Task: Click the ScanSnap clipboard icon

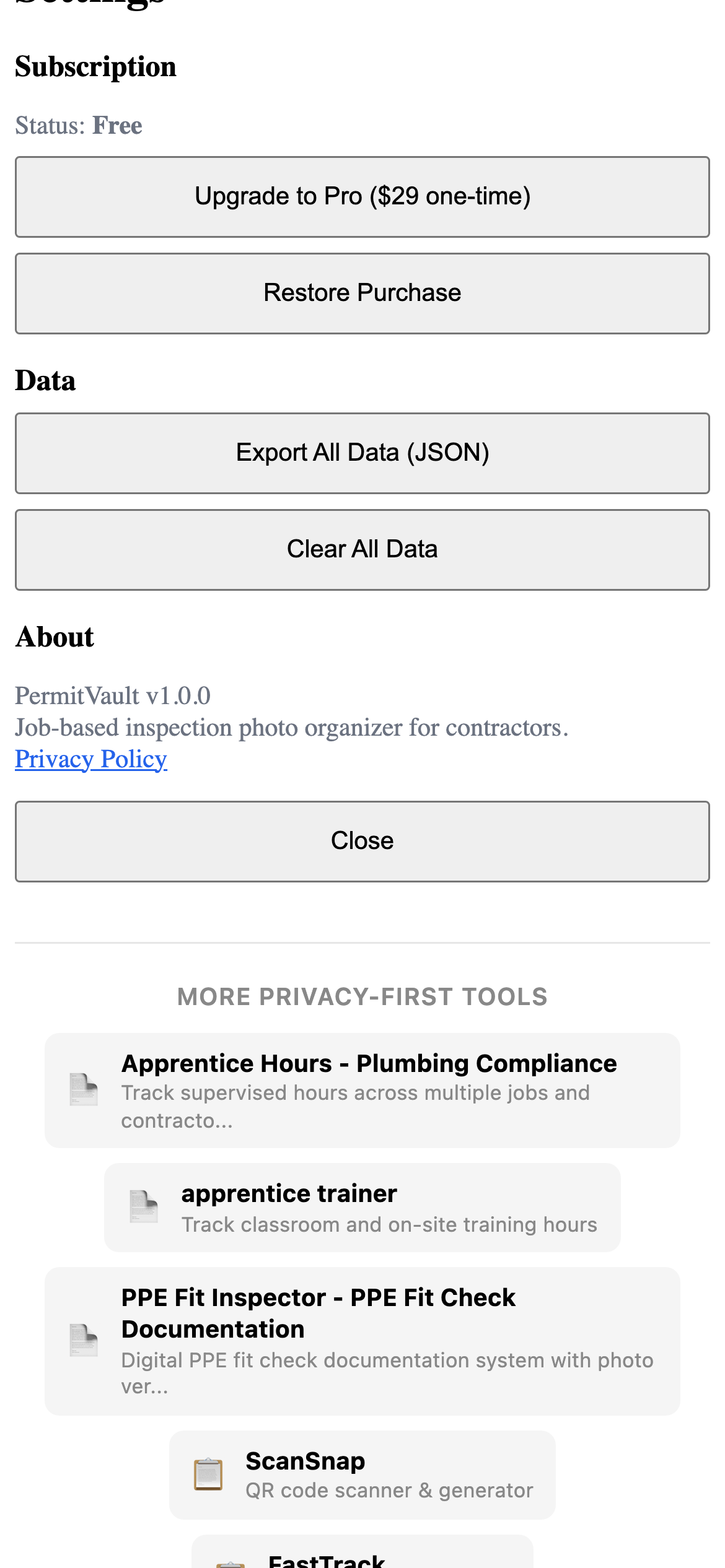Action: (206, 1476)
